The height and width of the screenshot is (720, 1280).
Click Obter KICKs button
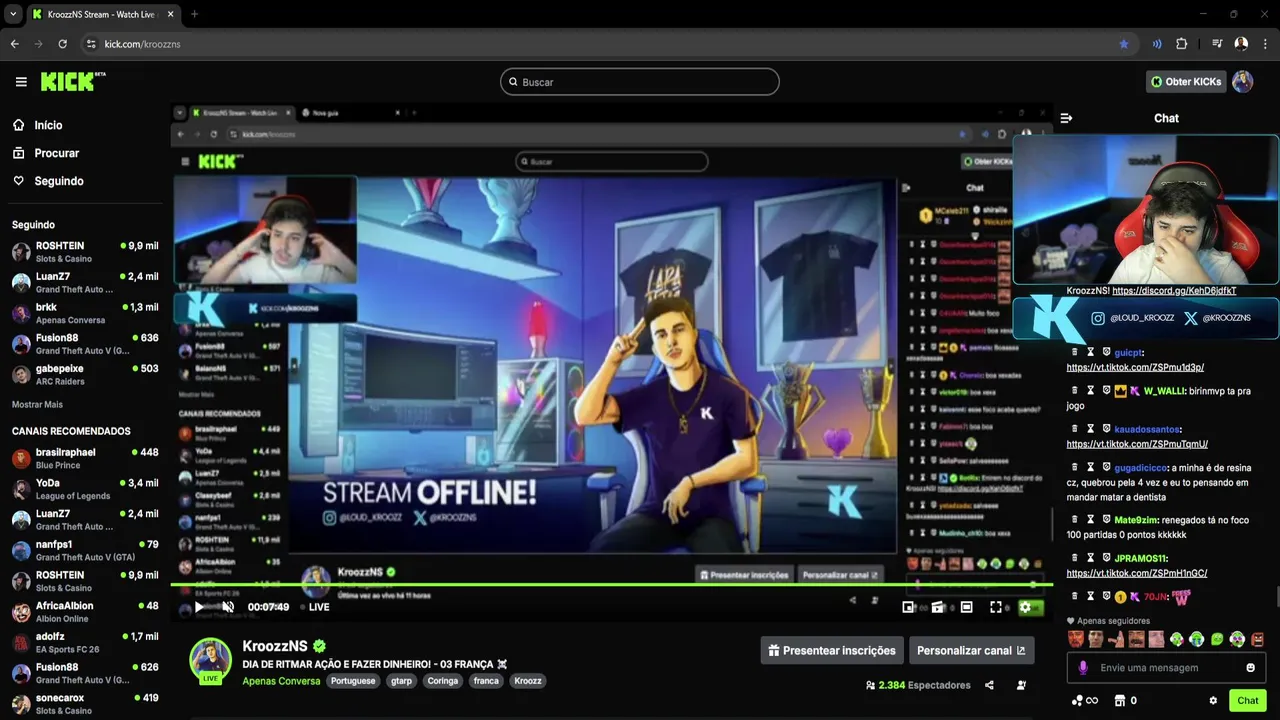tap(1185, 82)
